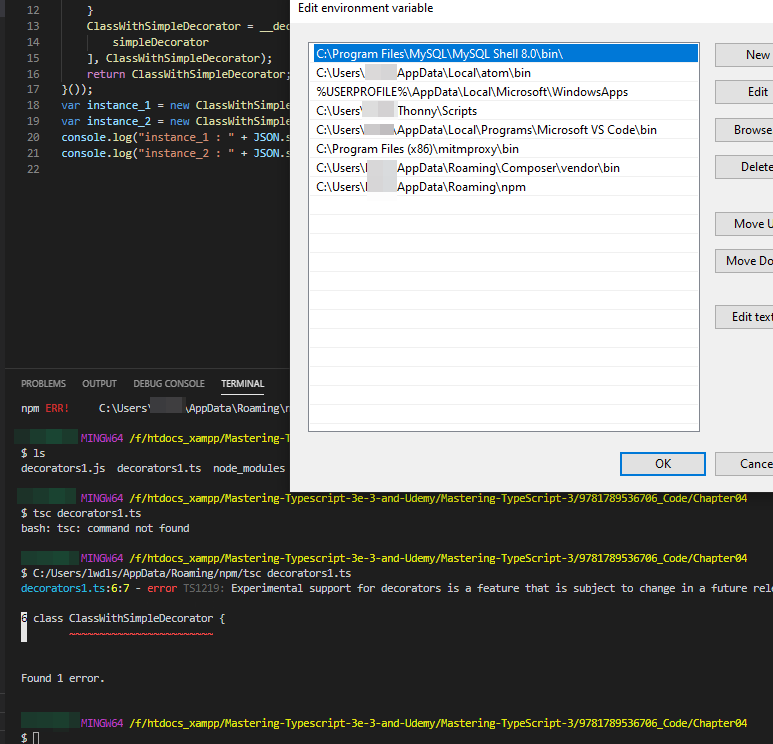Click the 'npm ERR!' line in terminal
Image resolution: width=773 pixels, height=744 pixels.
(155, 408)
